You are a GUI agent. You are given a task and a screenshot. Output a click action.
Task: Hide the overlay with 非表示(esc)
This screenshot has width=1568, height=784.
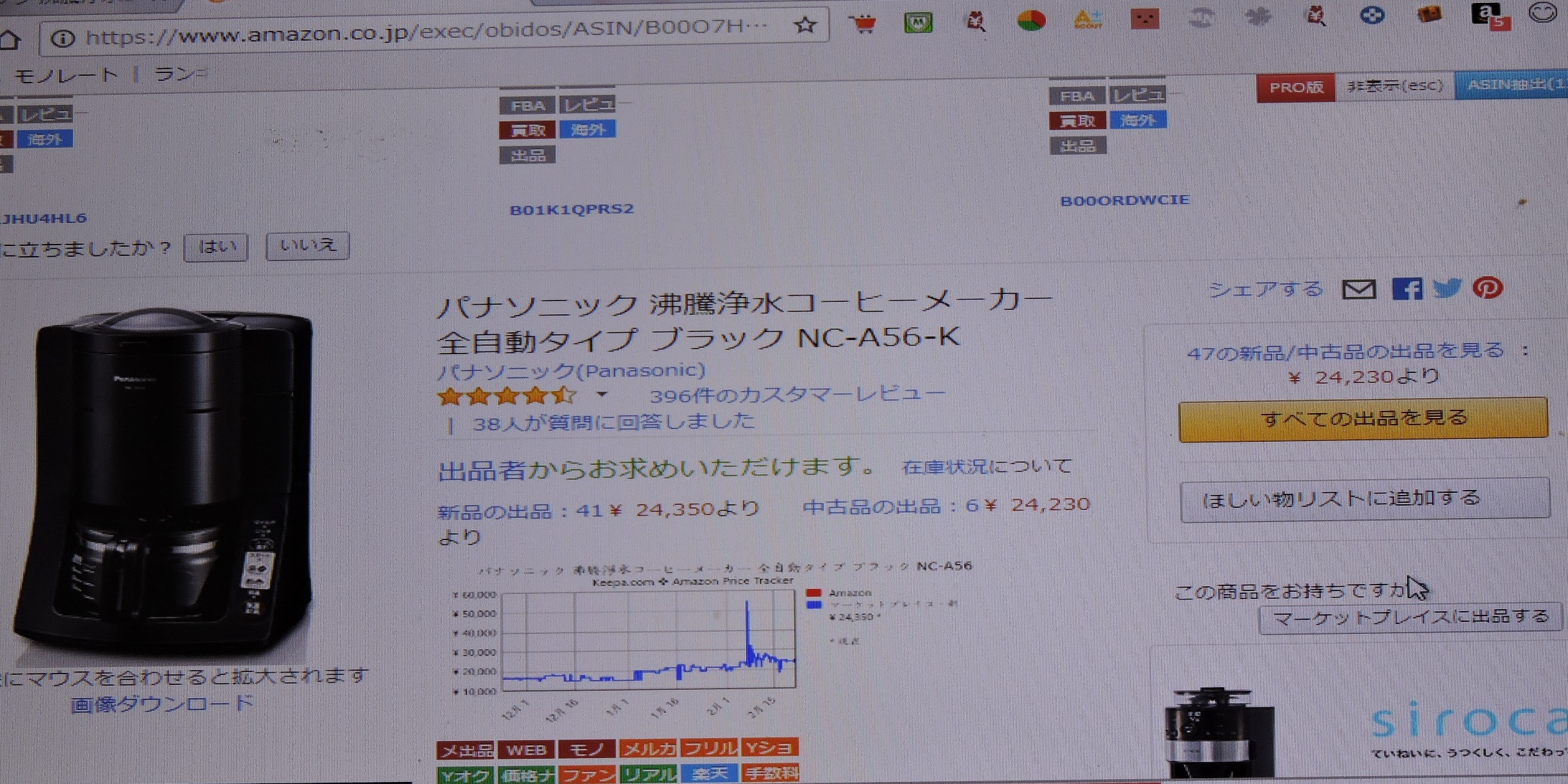click(1394, 86)
